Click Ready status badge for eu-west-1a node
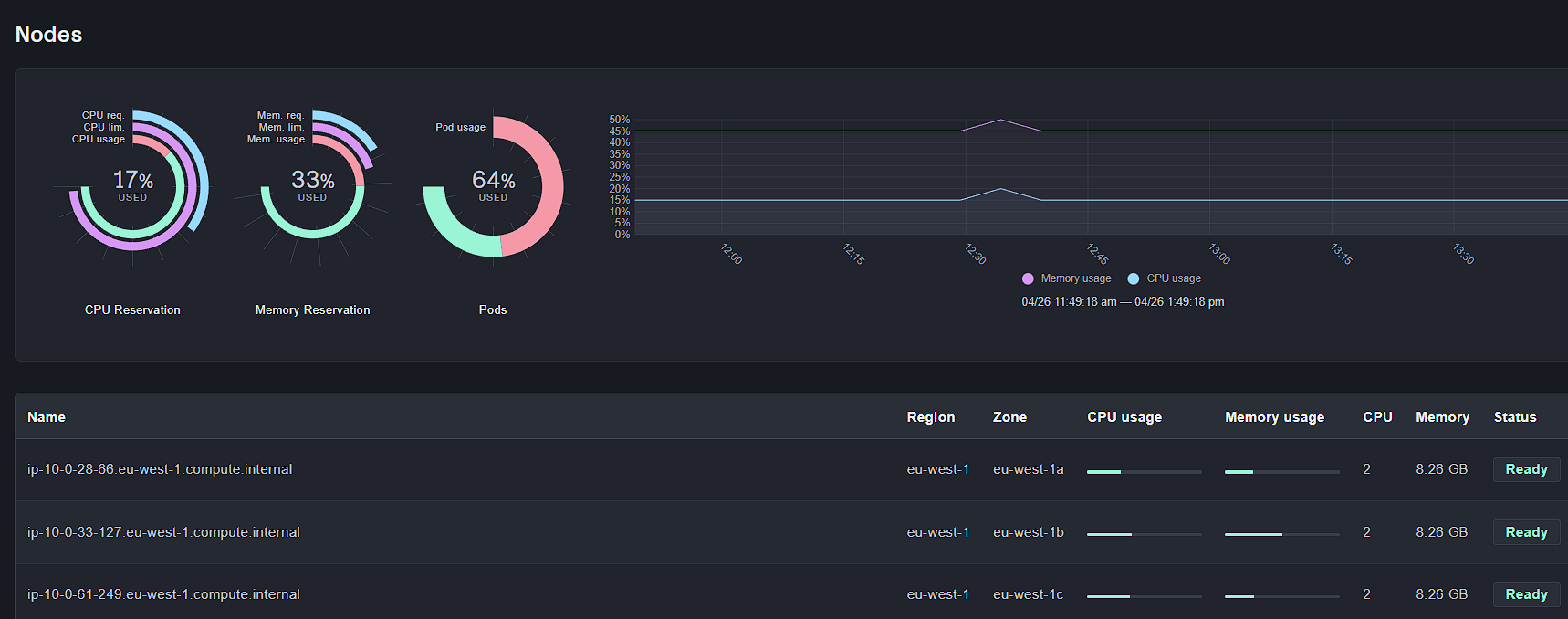 (1526, 469)
